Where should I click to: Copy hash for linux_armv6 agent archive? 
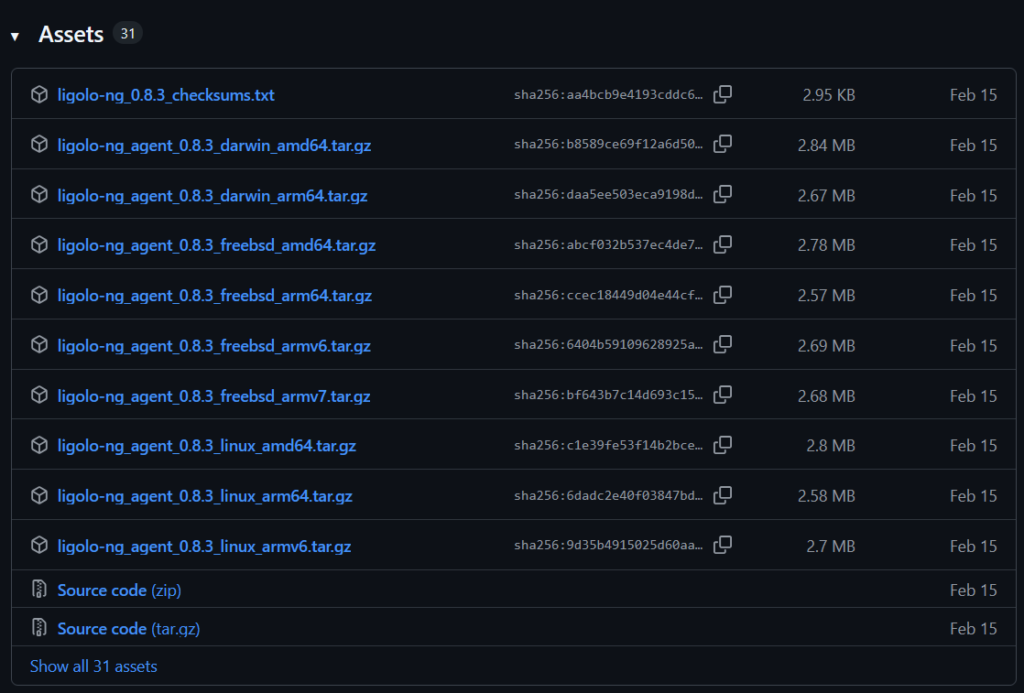[722, 545]
